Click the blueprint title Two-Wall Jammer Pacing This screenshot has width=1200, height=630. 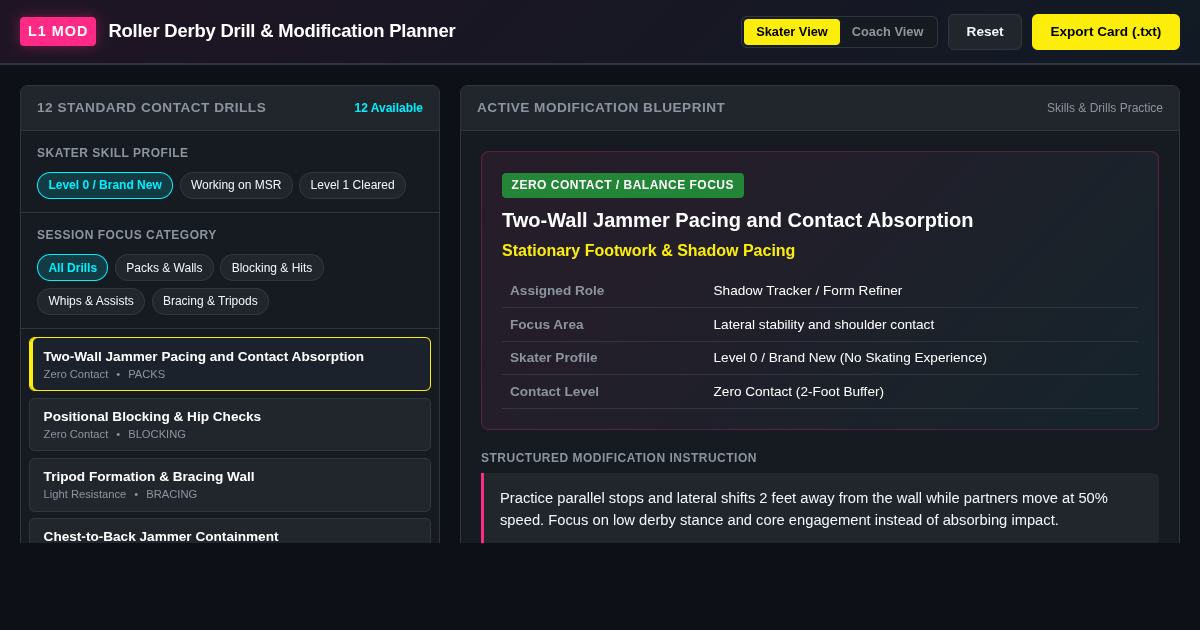click(x=737, y=220)
